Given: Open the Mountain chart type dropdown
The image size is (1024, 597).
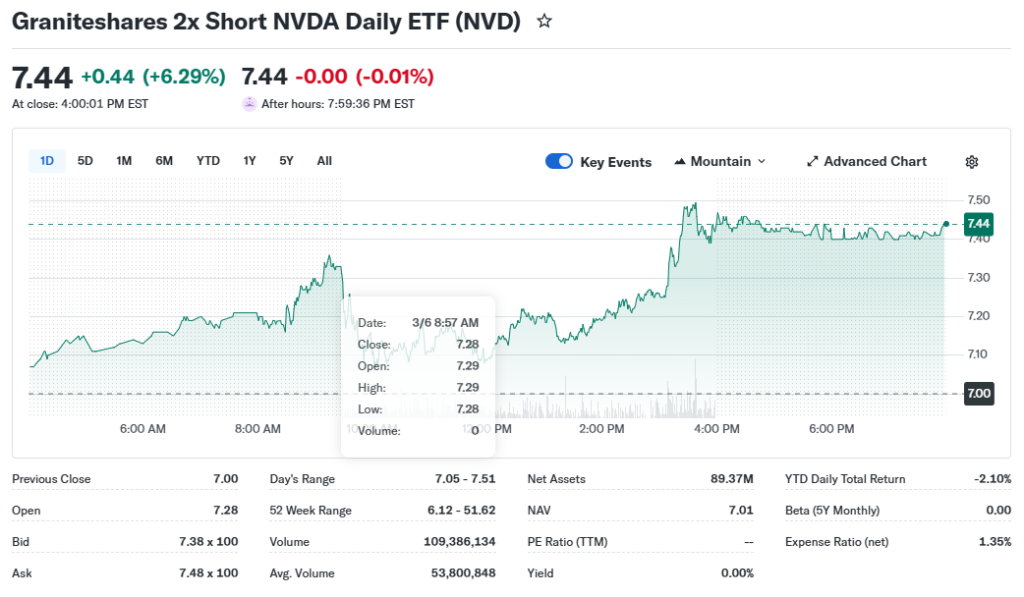Looking at the screenshot, I should (720, 162).
